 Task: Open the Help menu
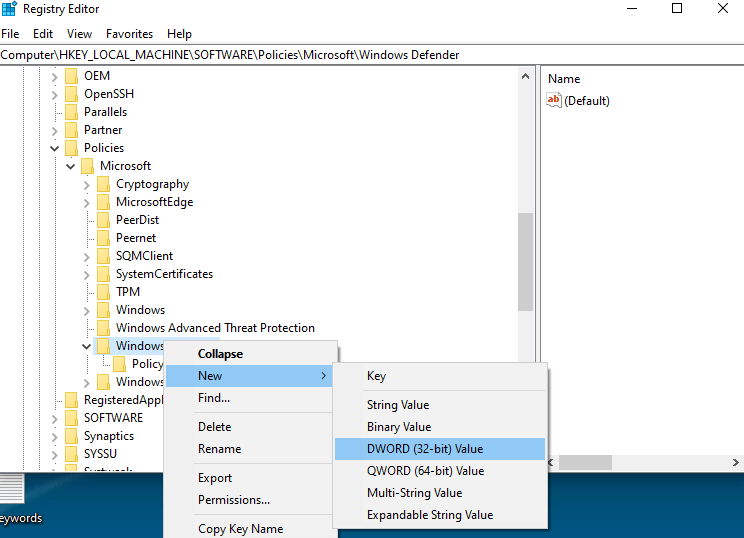179,34
